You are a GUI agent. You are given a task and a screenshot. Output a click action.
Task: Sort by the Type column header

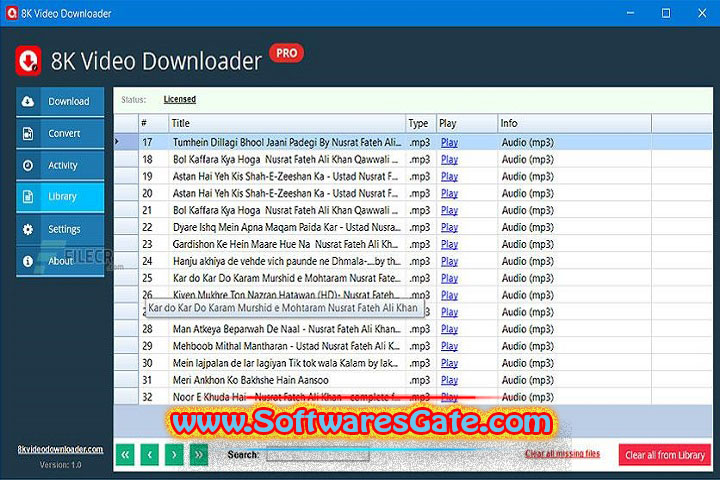pos(421,123)
